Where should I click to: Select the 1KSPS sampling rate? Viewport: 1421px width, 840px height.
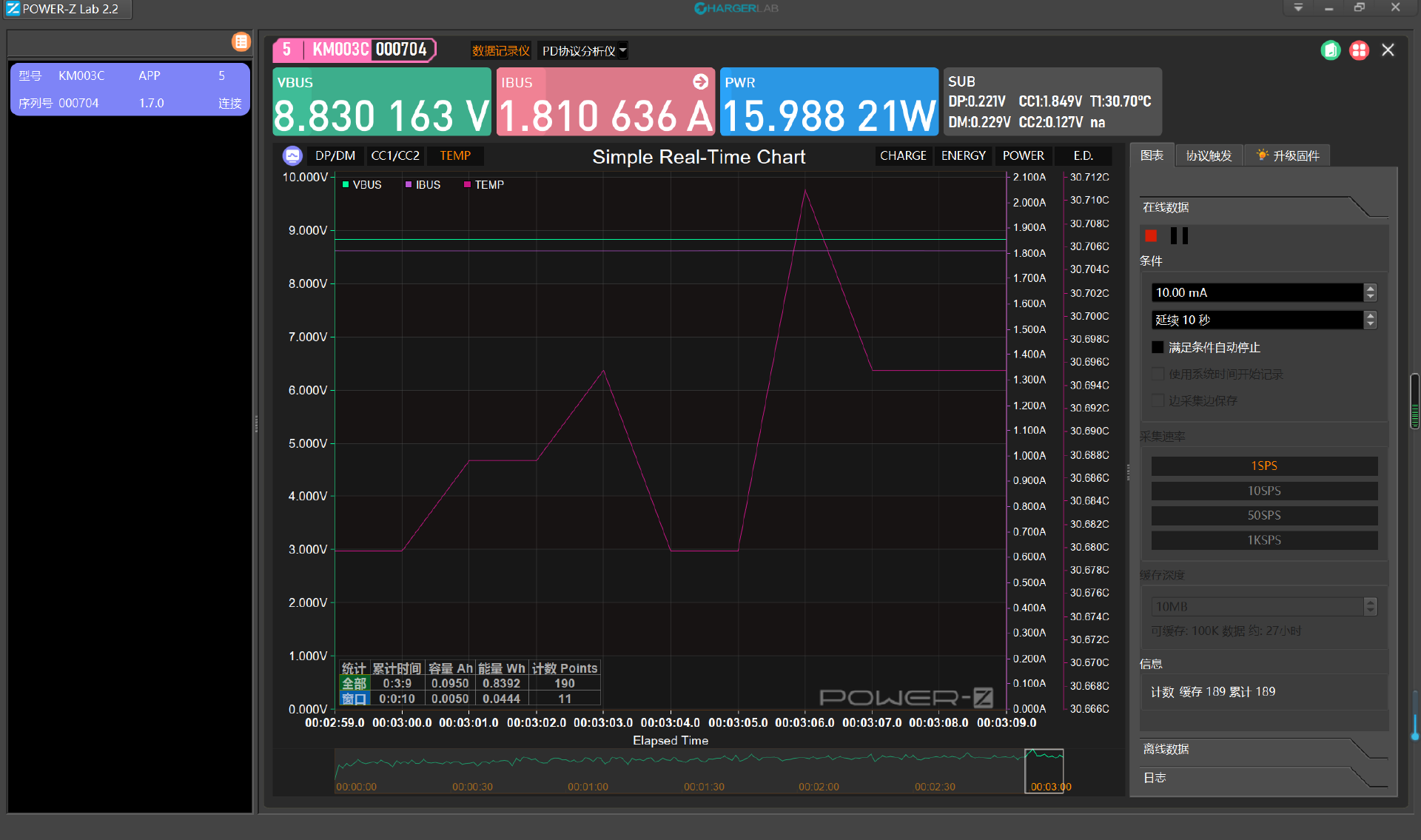1263,540
